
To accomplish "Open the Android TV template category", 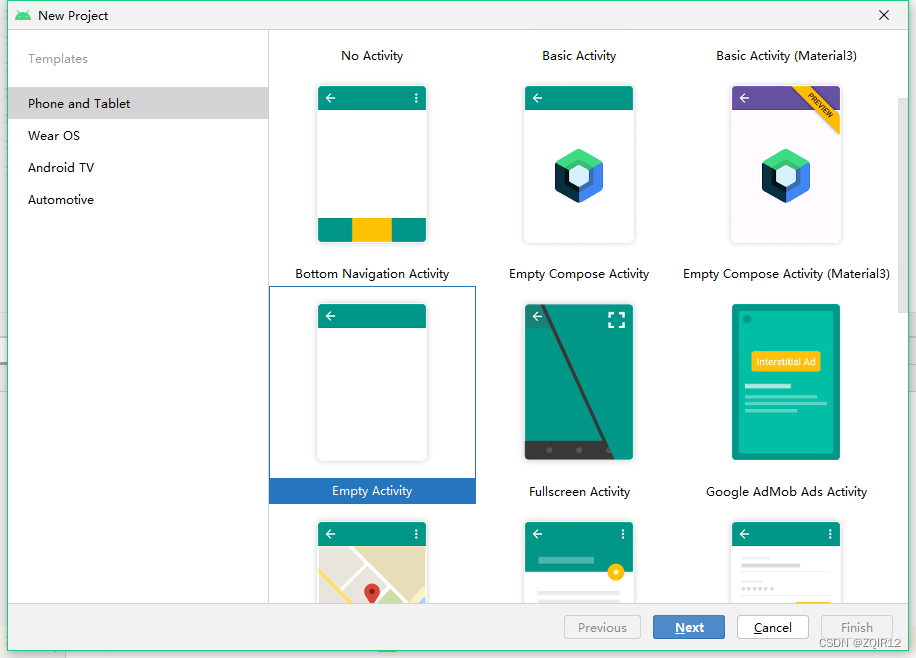I will tap(61, 168).
